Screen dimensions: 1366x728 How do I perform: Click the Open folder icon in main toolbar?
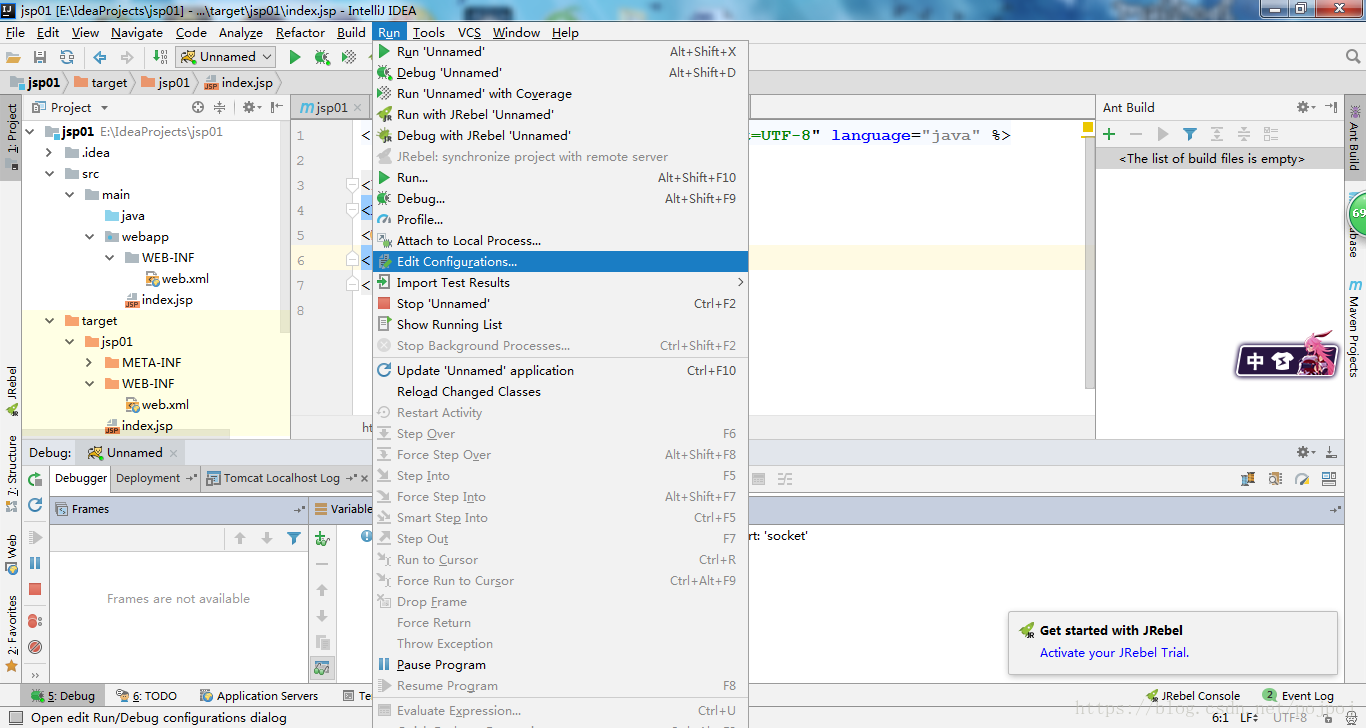pos(13,57)
